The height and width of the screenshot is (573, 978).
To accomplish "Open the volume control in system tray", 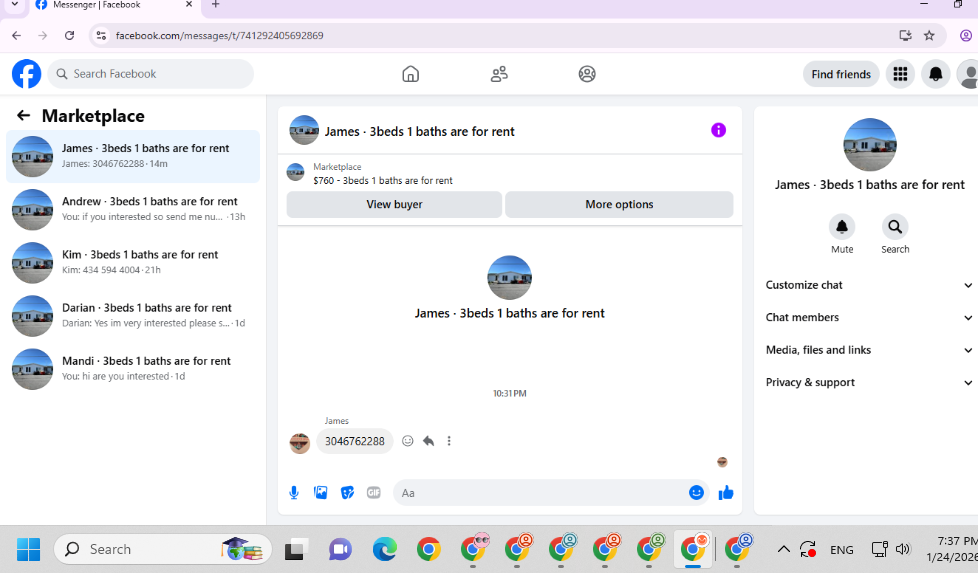I will (903, 549).
